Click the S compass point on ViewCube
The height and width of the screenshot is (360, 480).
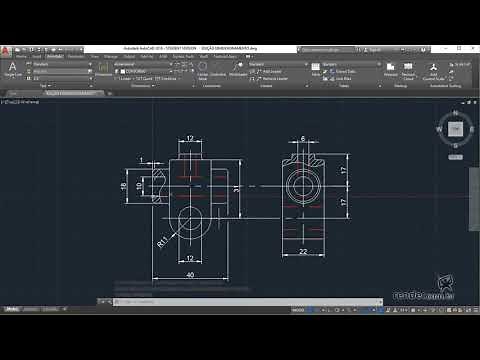pyautogui.click(x=455, y=146)
